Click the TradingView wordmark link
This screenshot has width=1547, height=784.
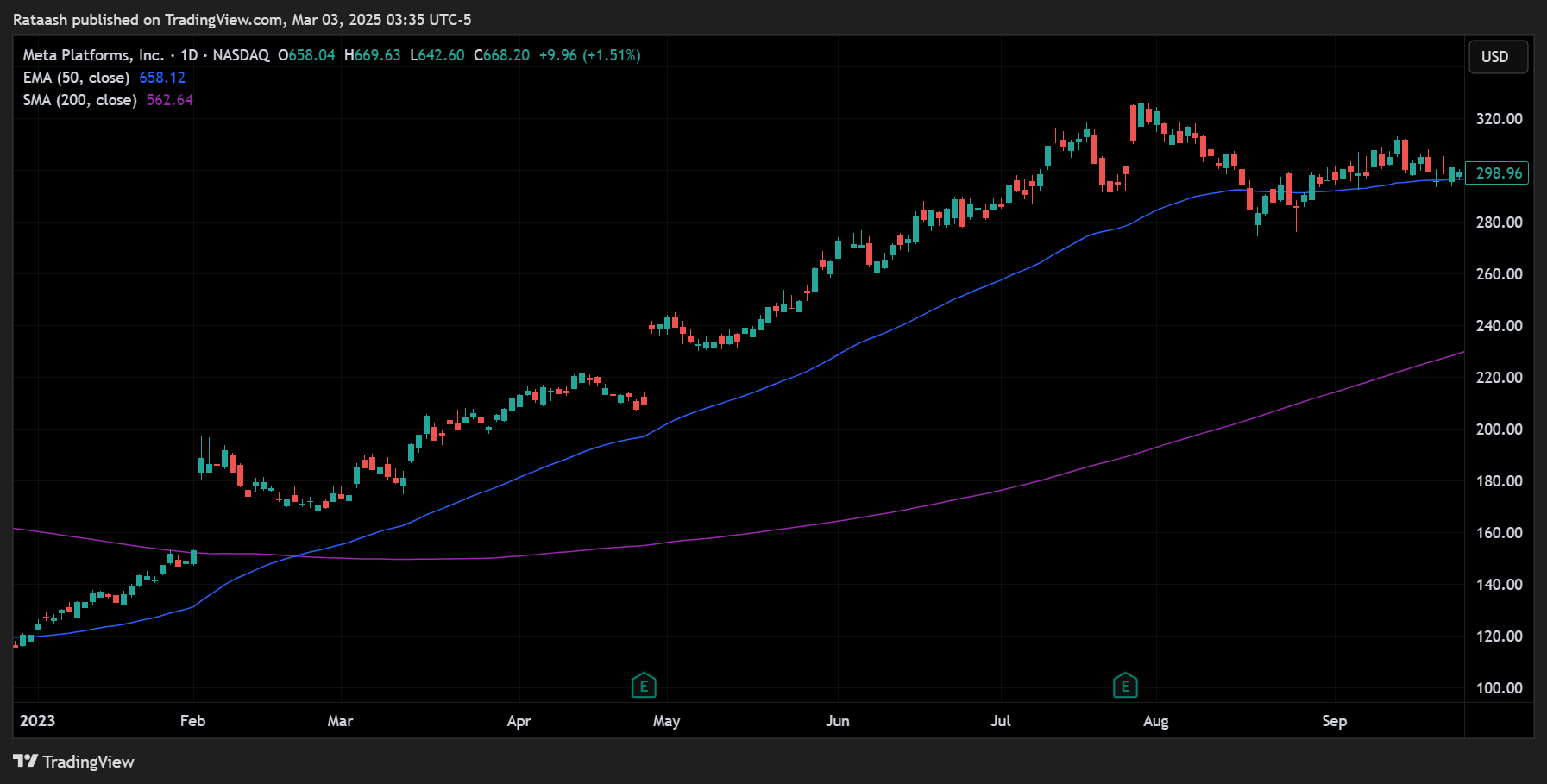click(88, 762)
